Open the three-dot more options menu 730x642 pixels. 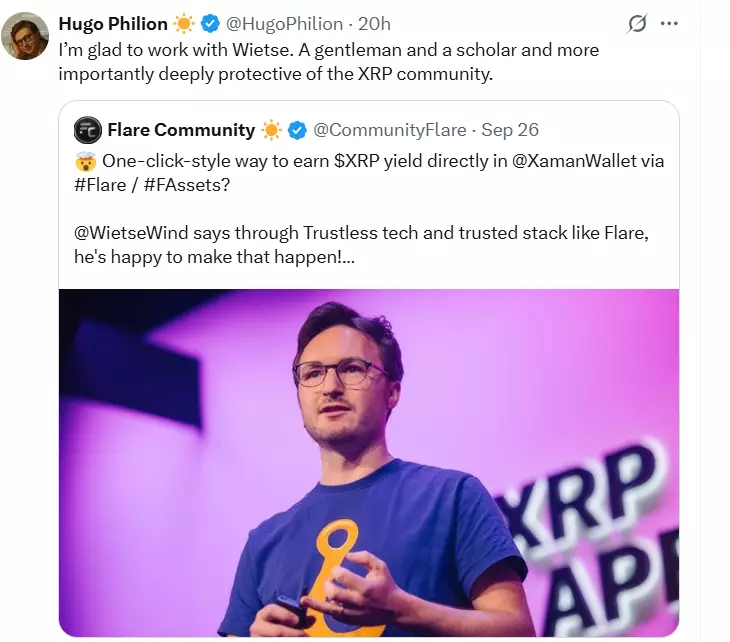669,23
